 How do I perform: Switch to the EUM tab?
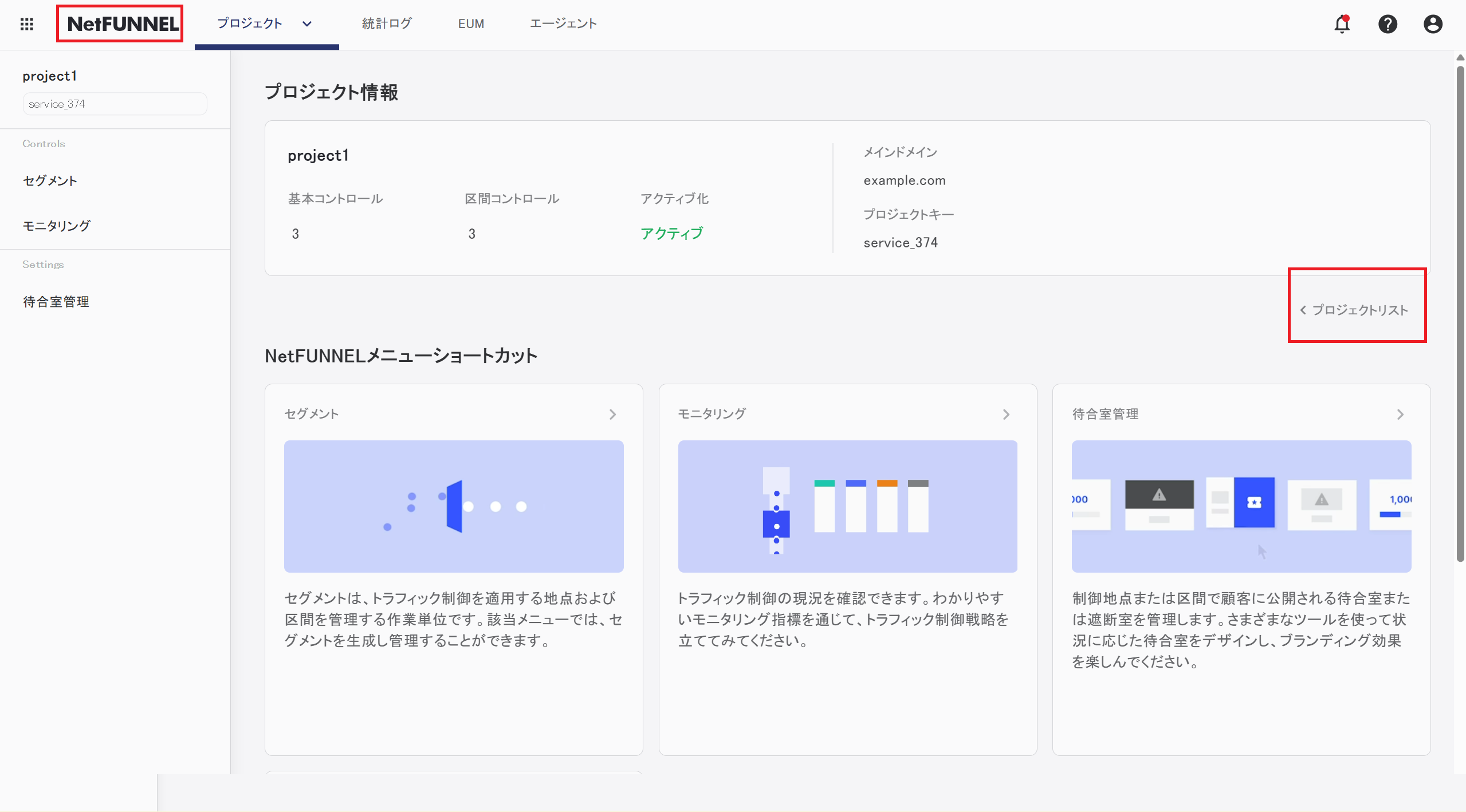click(x=471, y=23)
